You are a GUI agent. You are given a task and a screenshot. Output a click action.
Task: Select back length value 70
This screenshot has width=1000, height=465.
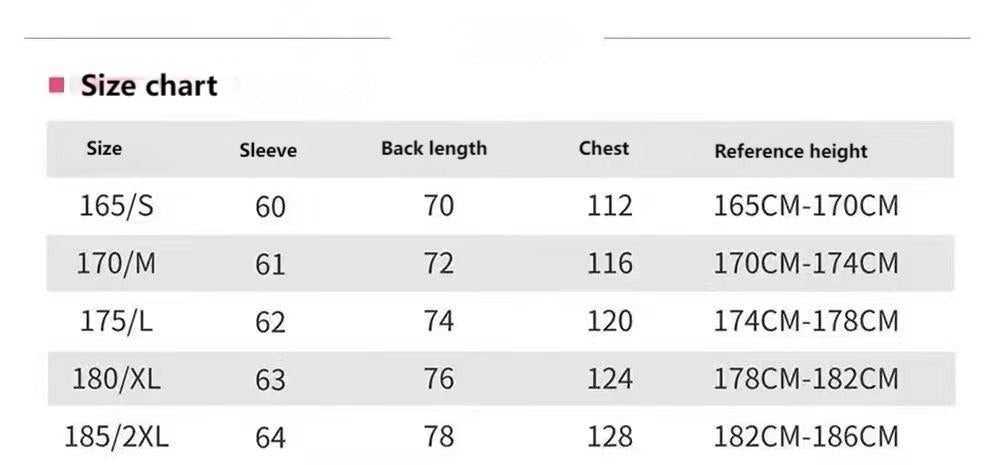coord(438,206)
